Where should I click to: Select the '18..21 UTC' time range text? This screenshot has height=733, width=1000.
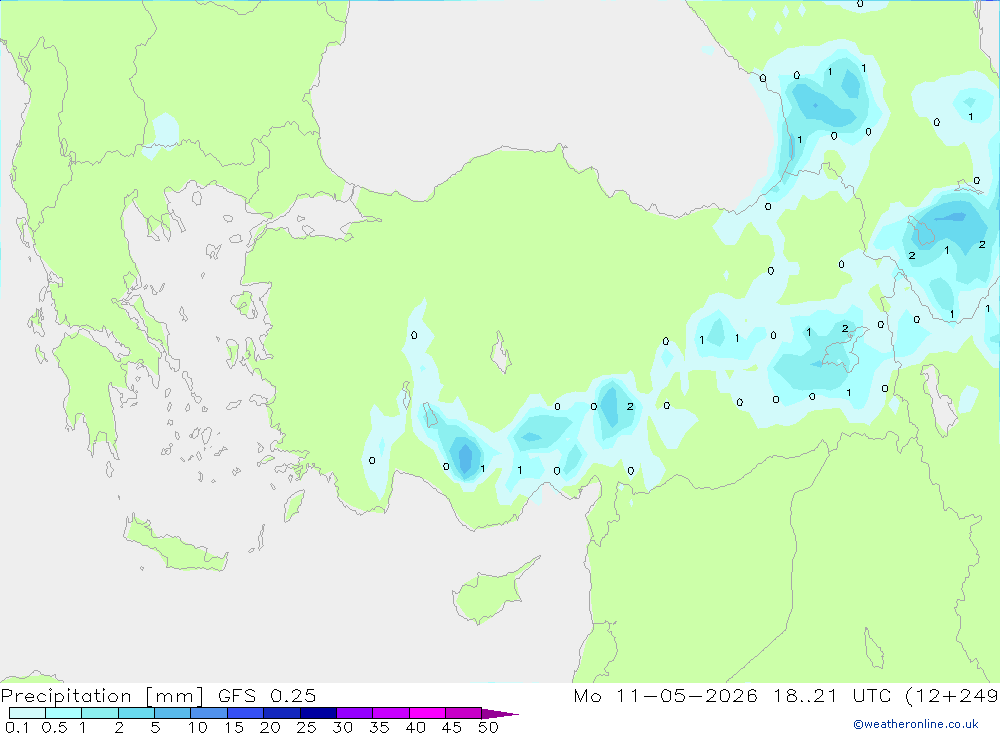click(830, 696)
